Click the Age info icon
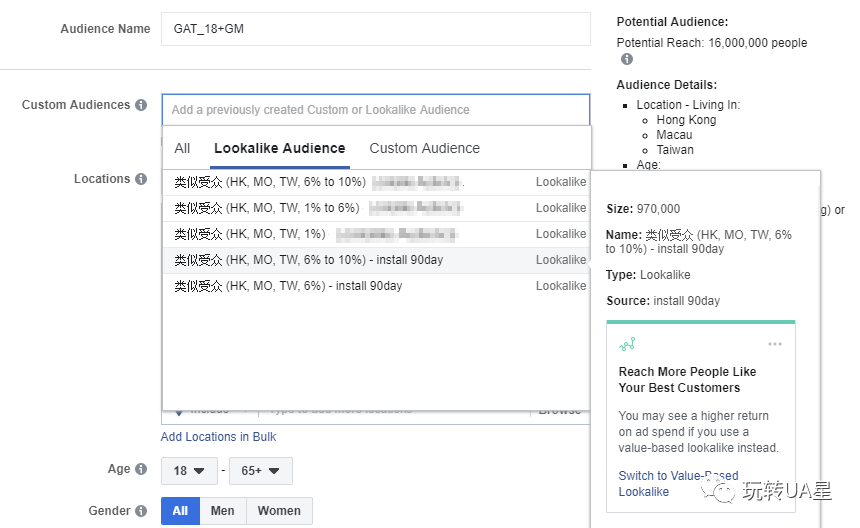This screenshot has height=528, width=860. point(141,469)
